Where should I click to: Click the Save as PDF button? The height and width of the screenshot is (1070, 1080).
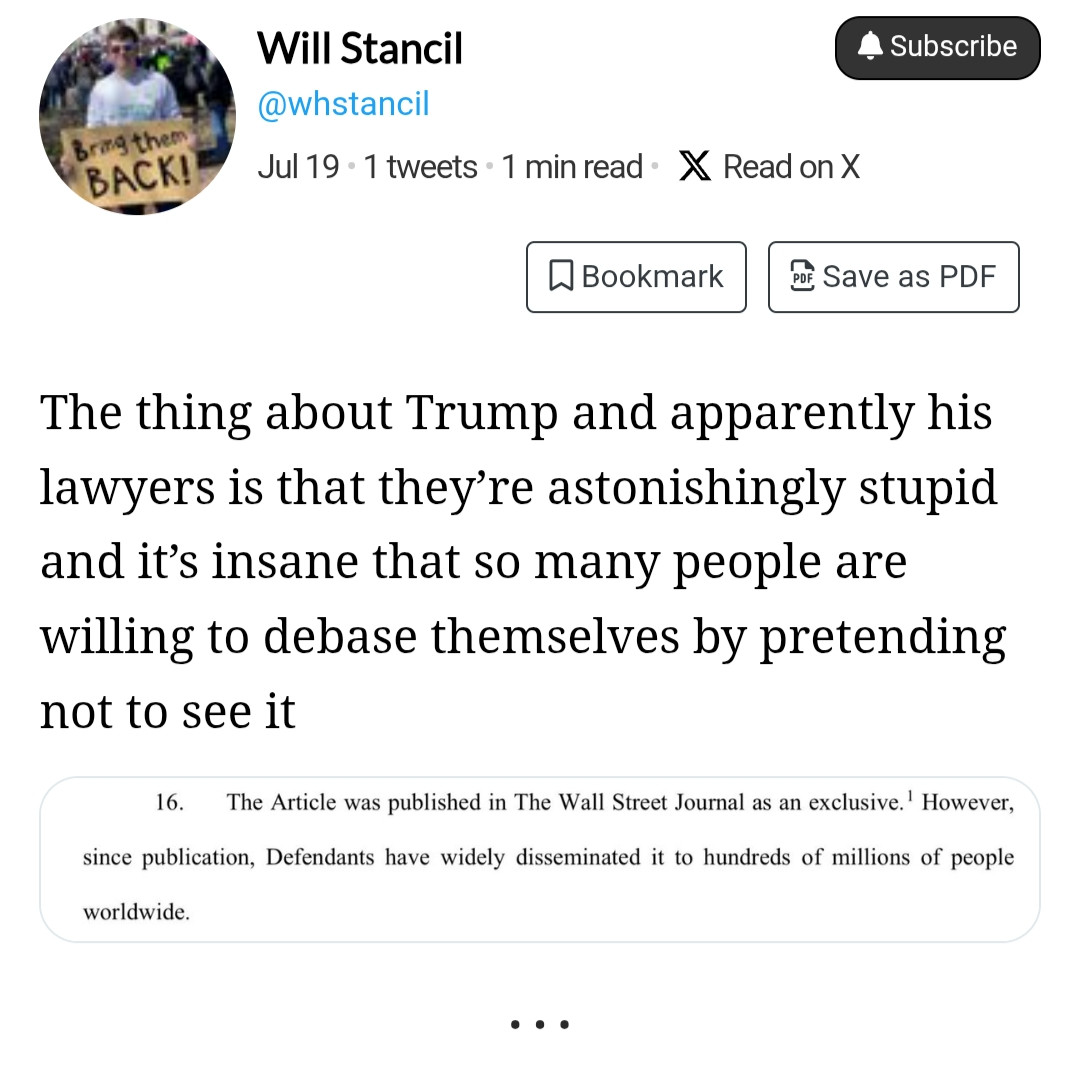tap(893, 277)
